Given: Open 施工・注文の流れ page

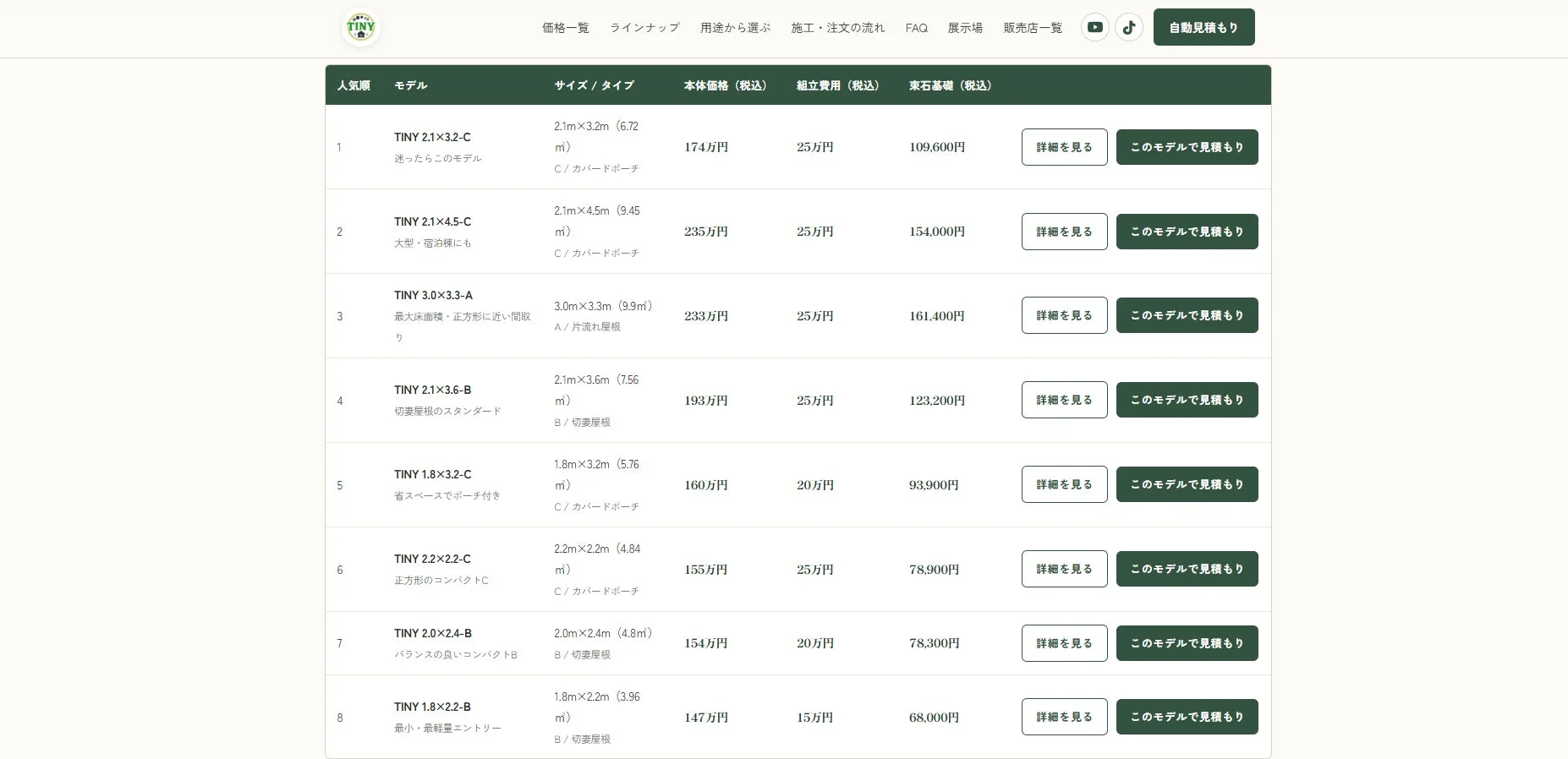Looking at the screenshot, I should pos(837,28).
